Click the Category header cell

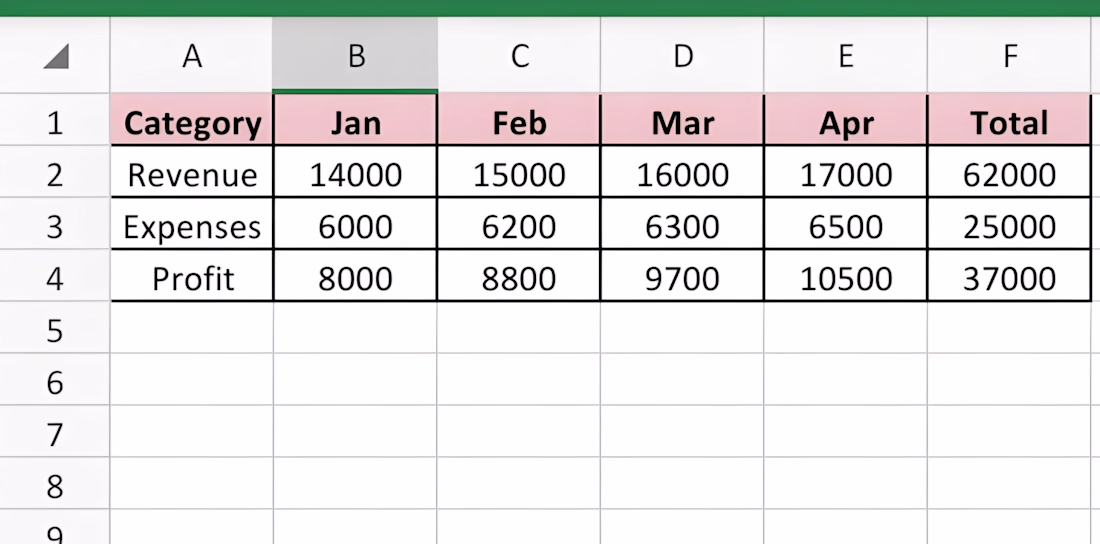192,123
